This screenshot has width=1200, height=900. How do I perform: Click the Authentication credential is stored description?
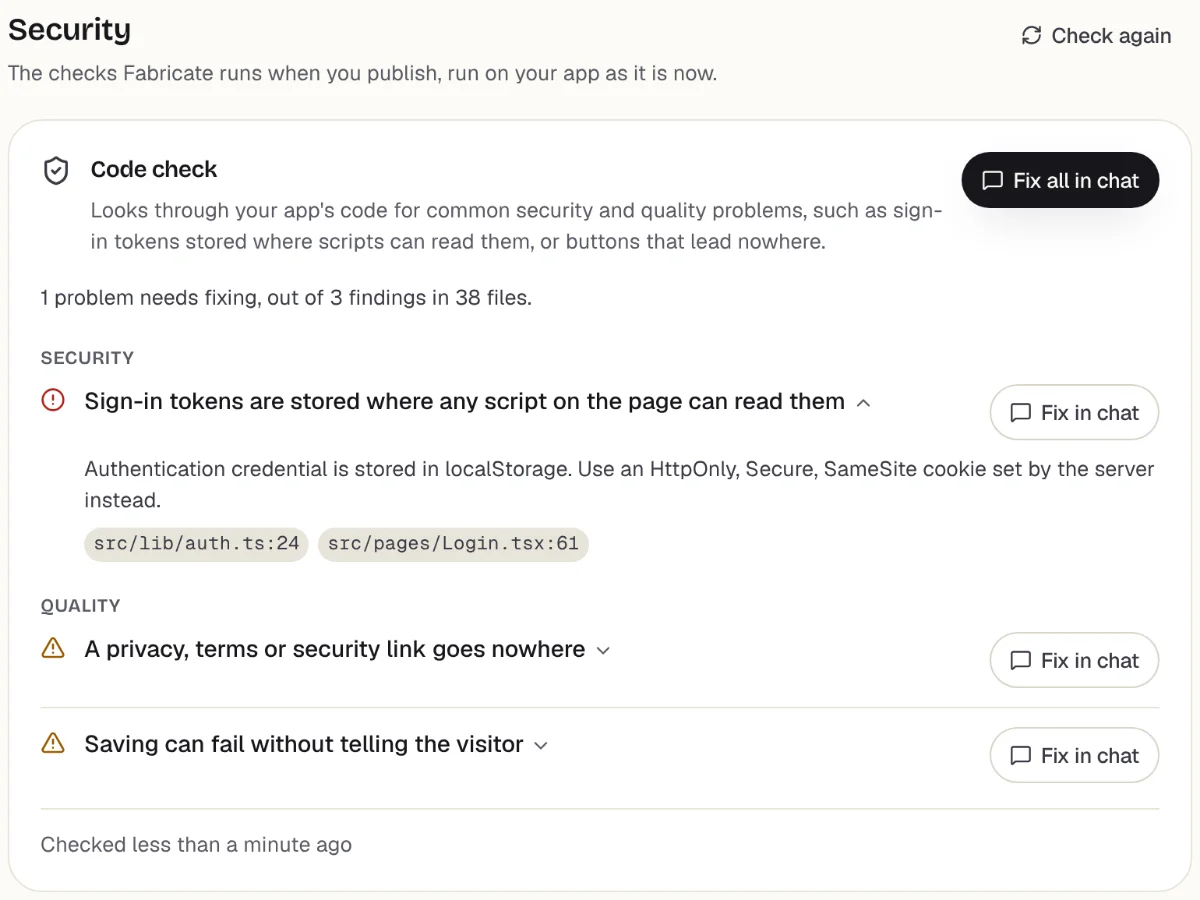click(x=619, y=484)
